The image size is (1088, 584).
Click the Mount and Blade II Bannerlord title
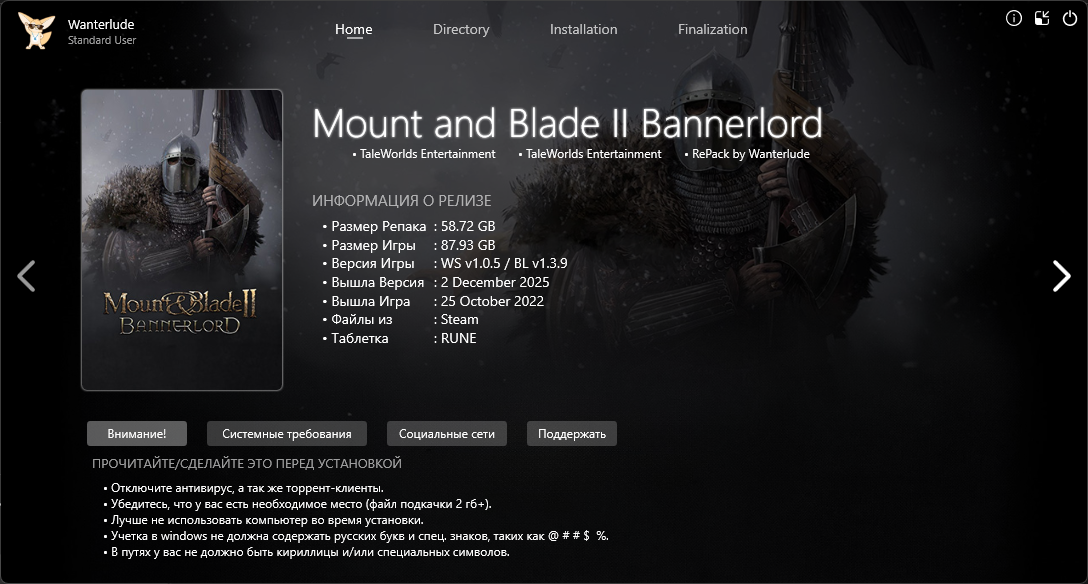(x=567, y=123)
